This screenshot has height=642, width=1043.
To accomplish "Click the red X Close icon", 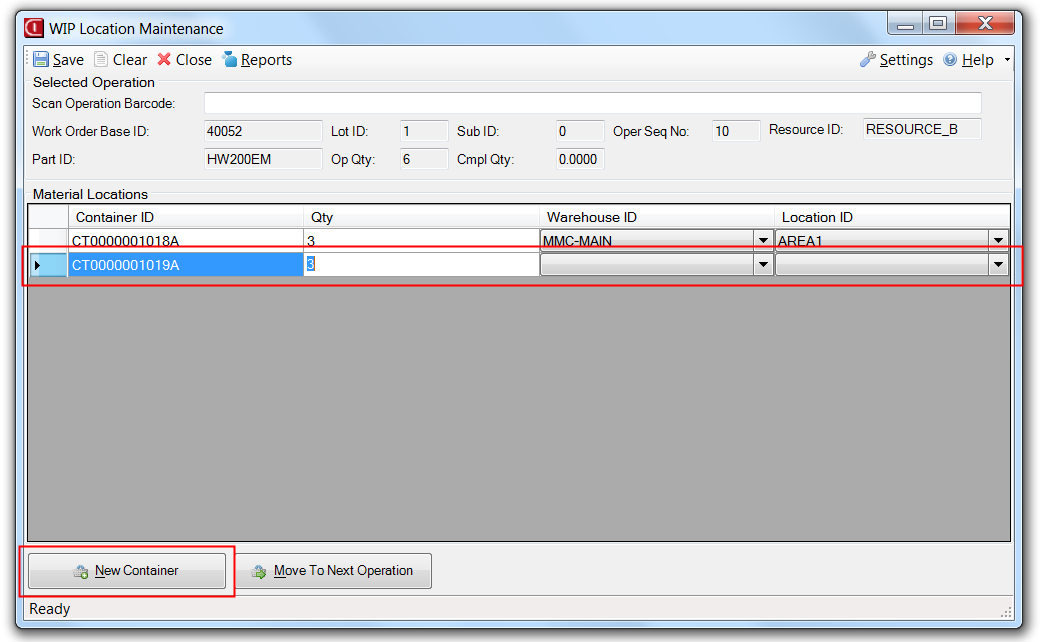I will [x=164, y=60].
